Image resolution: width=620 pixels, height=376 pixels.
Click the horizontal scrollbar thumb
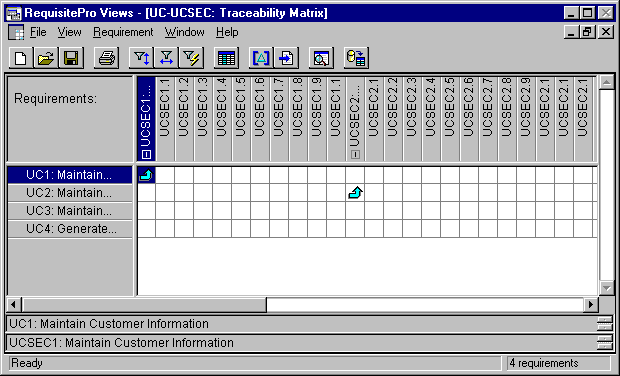(144, 304)
